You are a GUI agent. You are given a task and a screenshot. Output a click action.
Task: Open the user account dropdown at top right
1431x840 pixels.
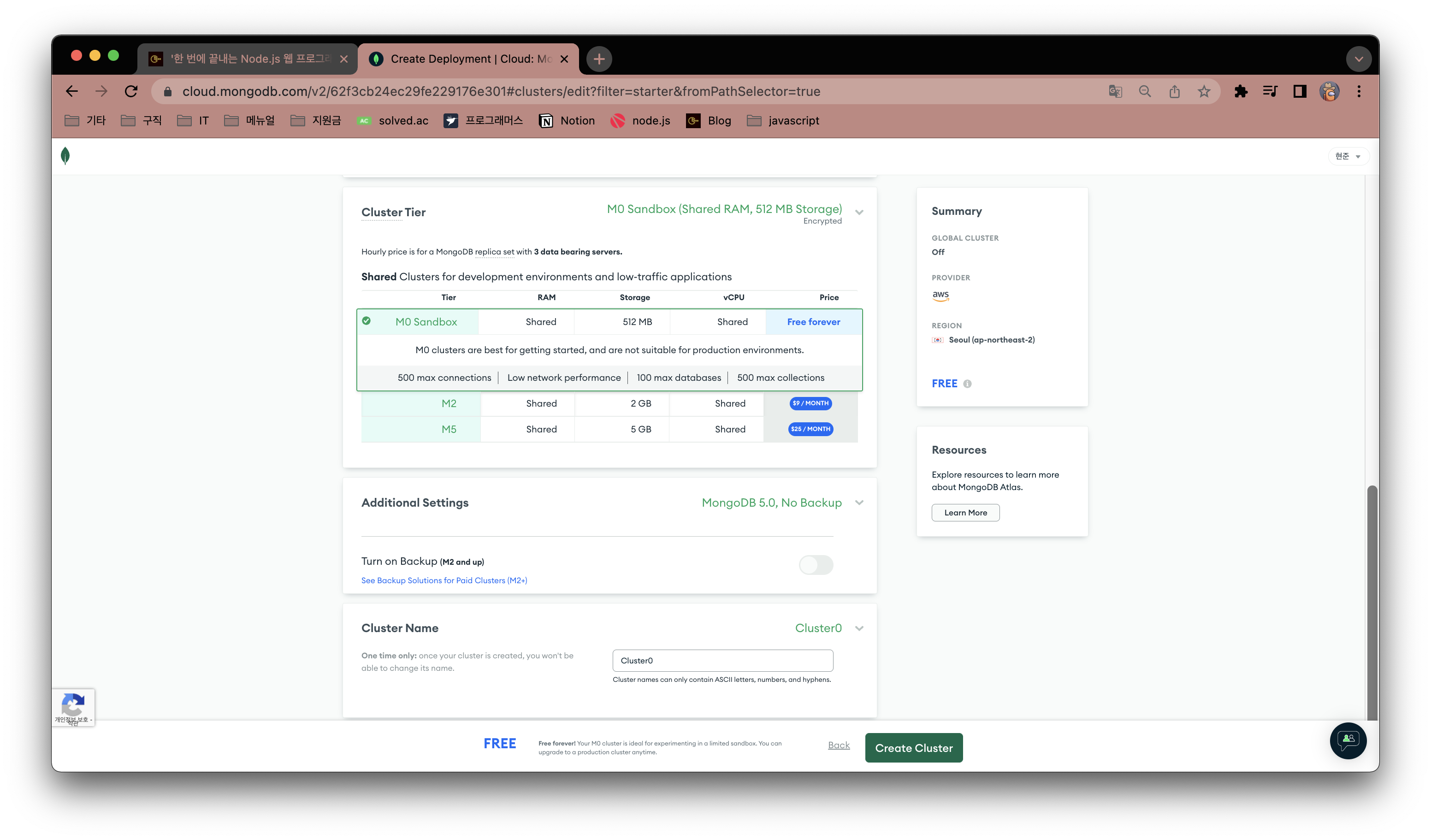1348,156
